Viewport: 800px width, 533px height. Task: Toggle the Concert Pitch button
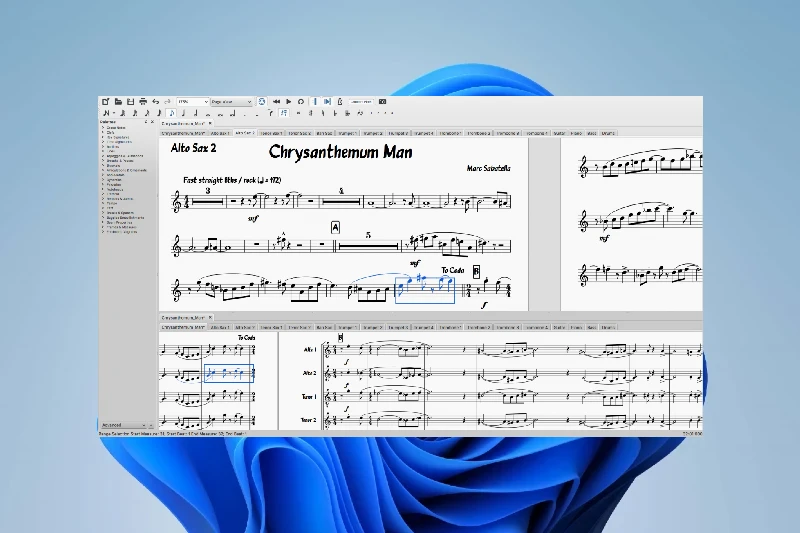[x=361, y=102]
